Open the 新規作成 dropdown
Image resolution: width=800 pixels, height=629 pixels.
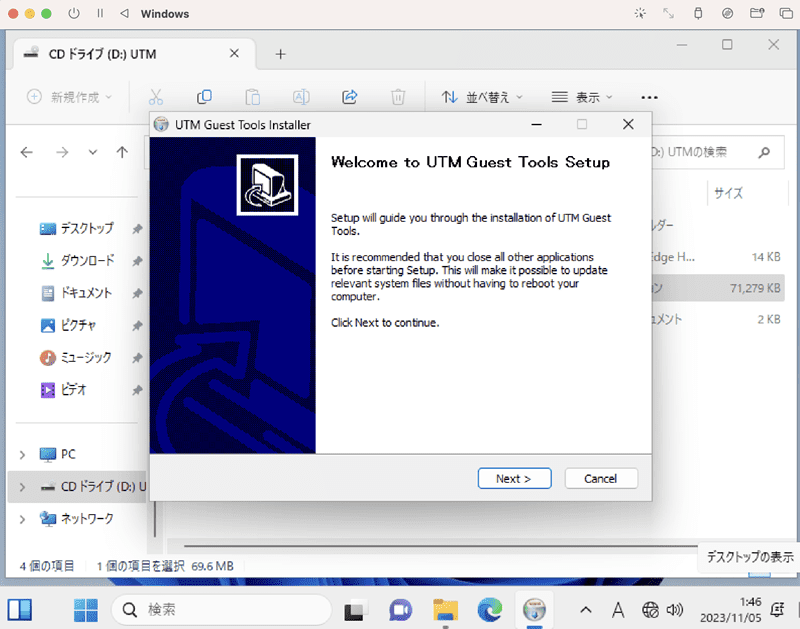coord(69,97)
